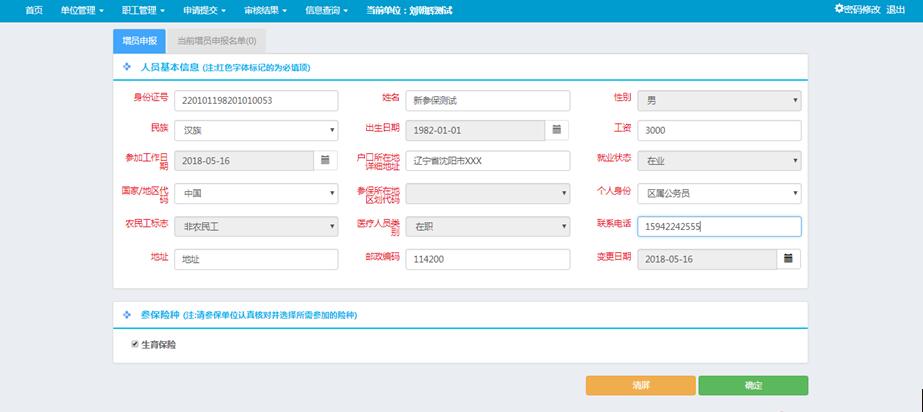Toggle the 生育保险 checkbox

[135, 344]
